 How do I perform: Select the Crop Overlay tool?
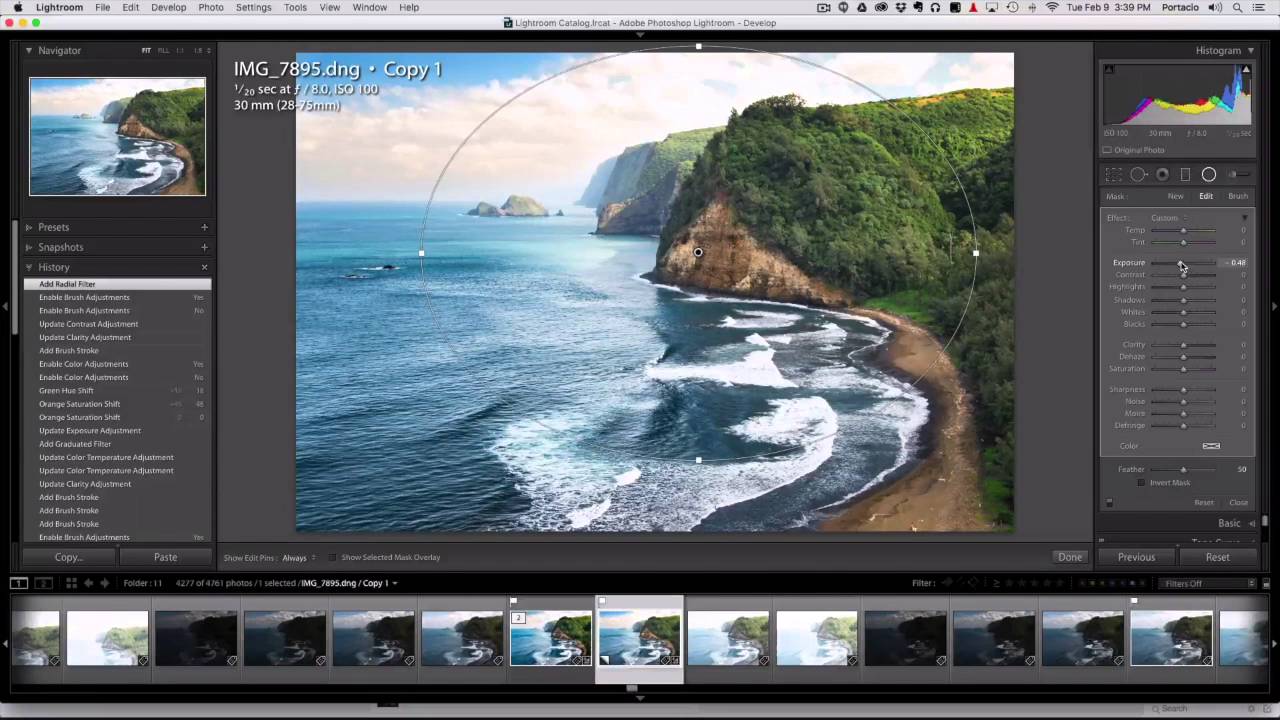[1113, 174]
